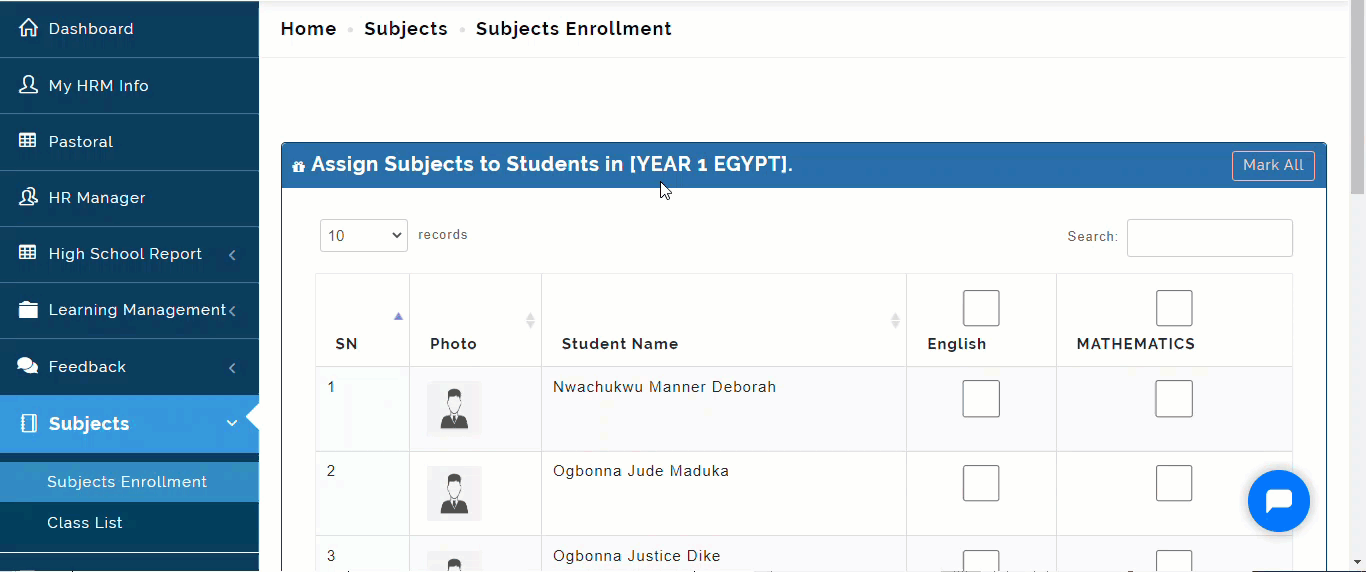Viewport: 1366px width, 572px height.
Task: Select the MATHEMATICS header select-all checkbox
Action: click(x=1174, y=308)
